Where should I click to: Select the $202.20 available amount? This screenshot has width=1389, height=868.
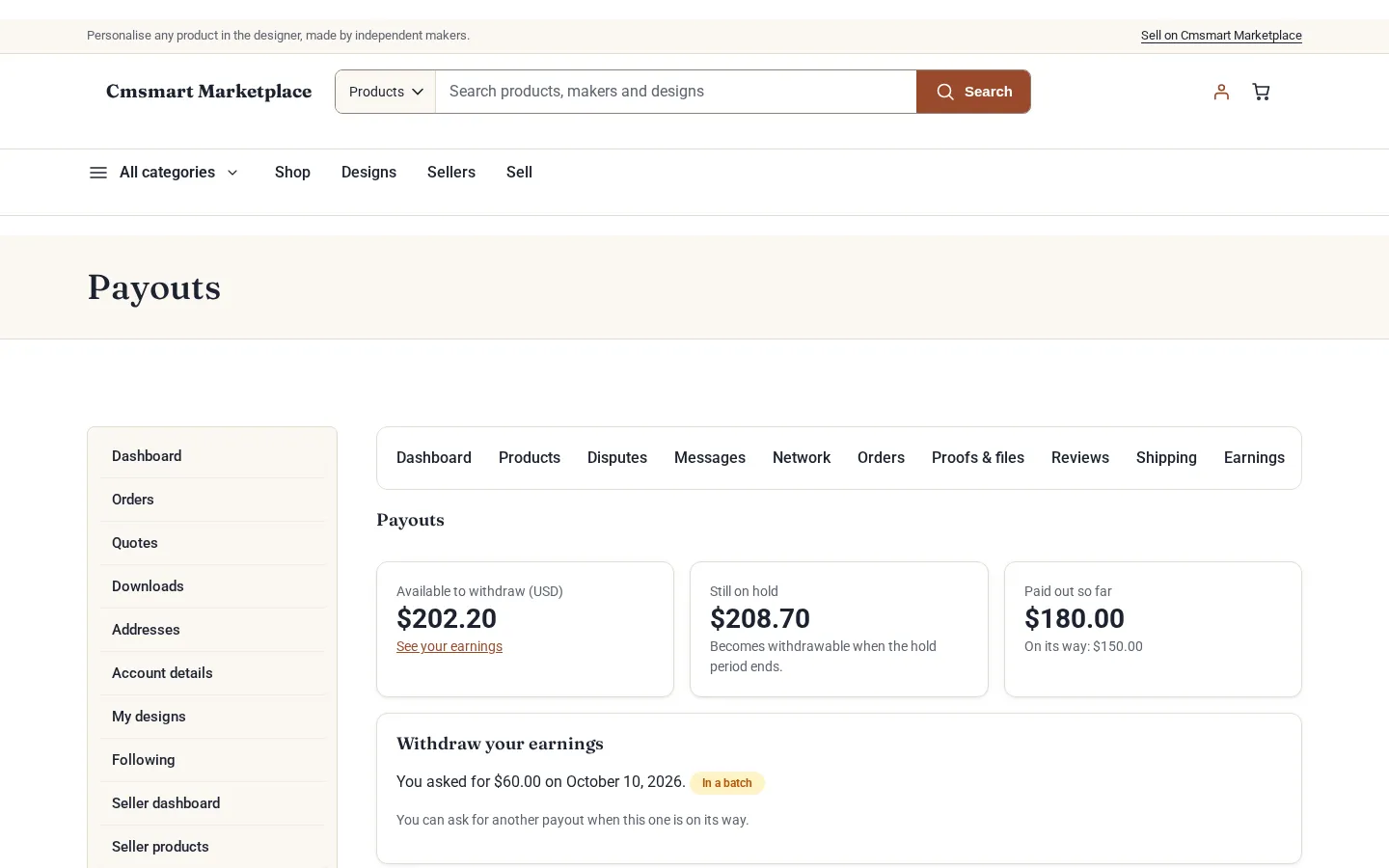[x=447, y=618]
